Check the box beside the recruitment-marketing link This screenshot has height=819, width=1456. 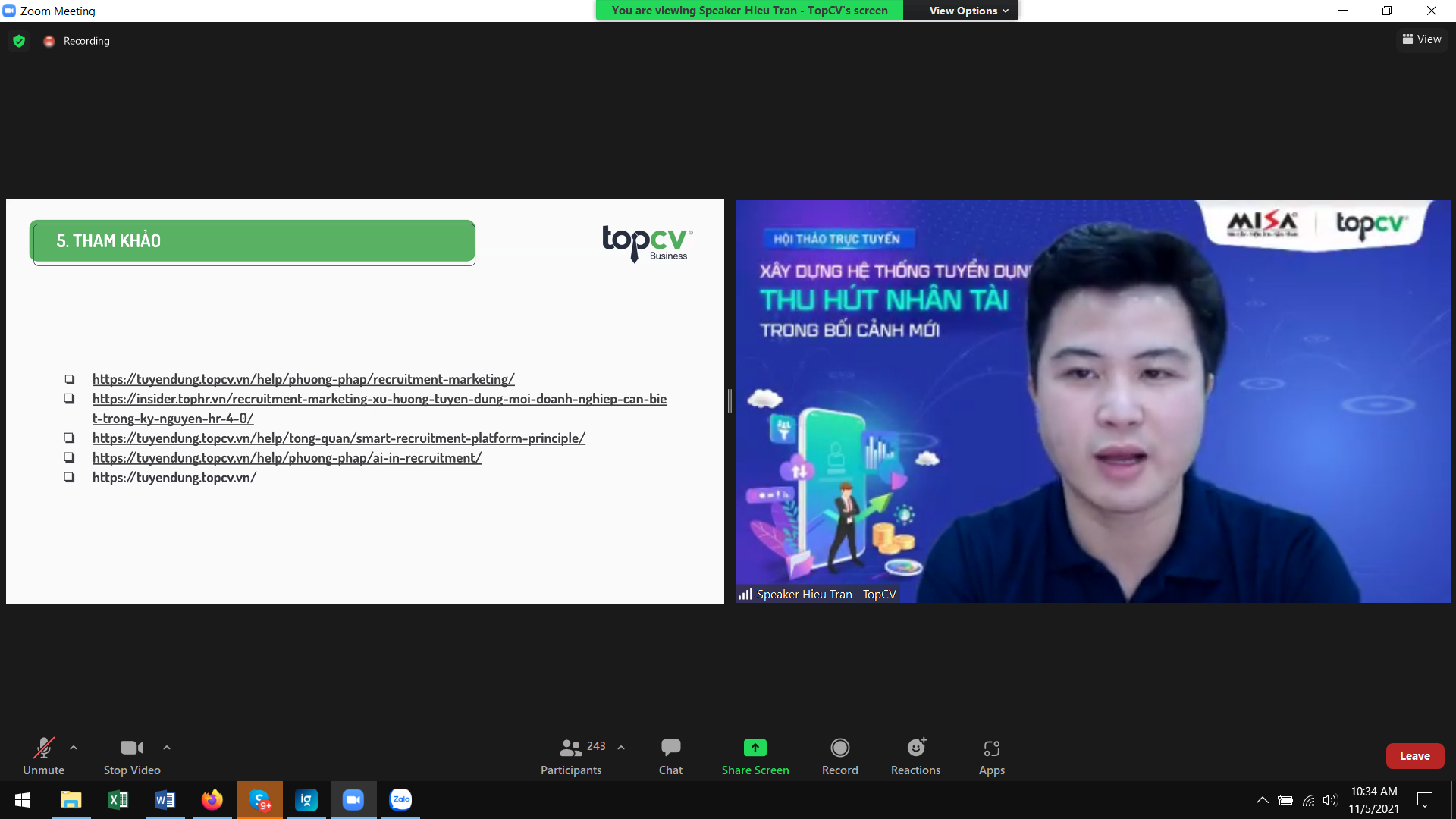click(69, 379)
